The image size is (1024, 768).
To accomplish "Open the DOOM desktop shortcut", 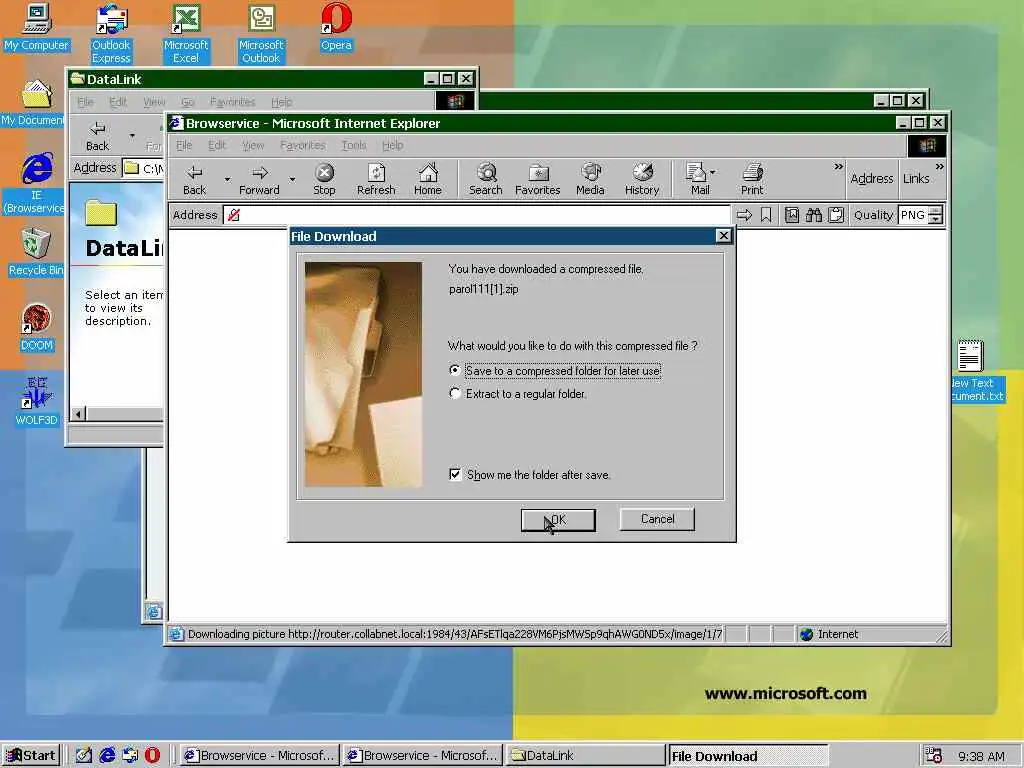I will tap(37, 328).
